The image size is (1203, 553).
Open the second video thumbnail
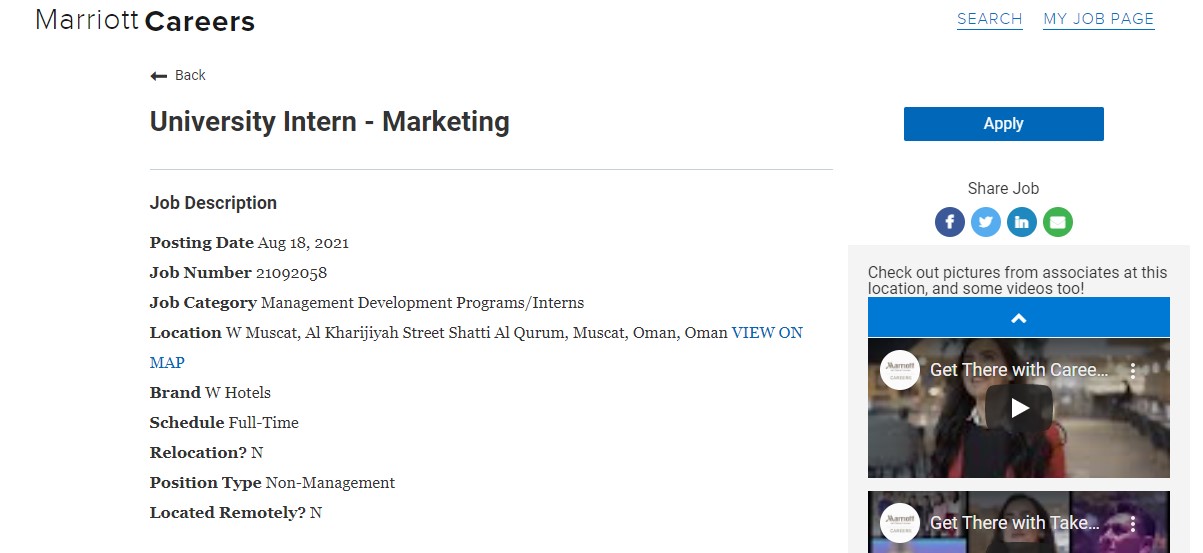pyautogui.click(x=1019, y=522)
